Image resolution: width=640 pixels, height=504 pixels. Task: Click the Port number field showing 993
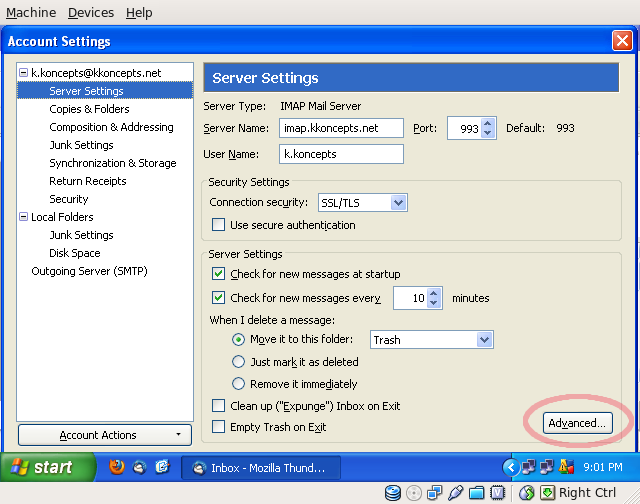click(465, 128)
